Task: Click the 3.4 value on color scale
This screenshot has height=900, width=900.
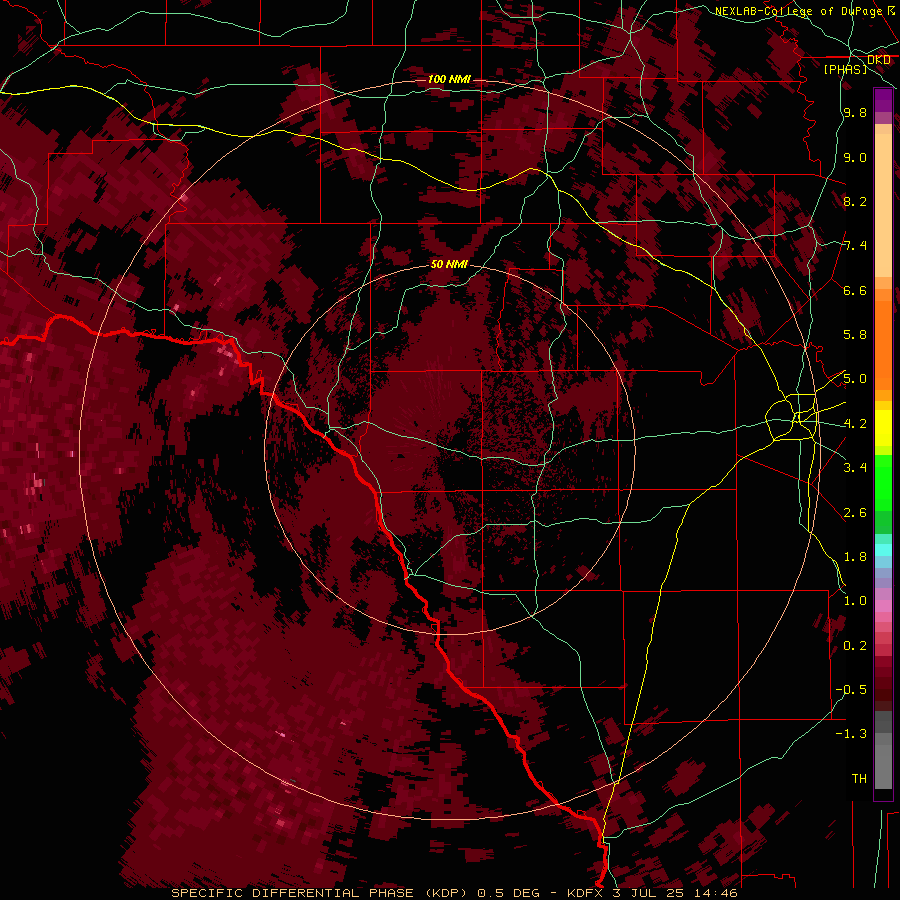Action: coord(855,468)
